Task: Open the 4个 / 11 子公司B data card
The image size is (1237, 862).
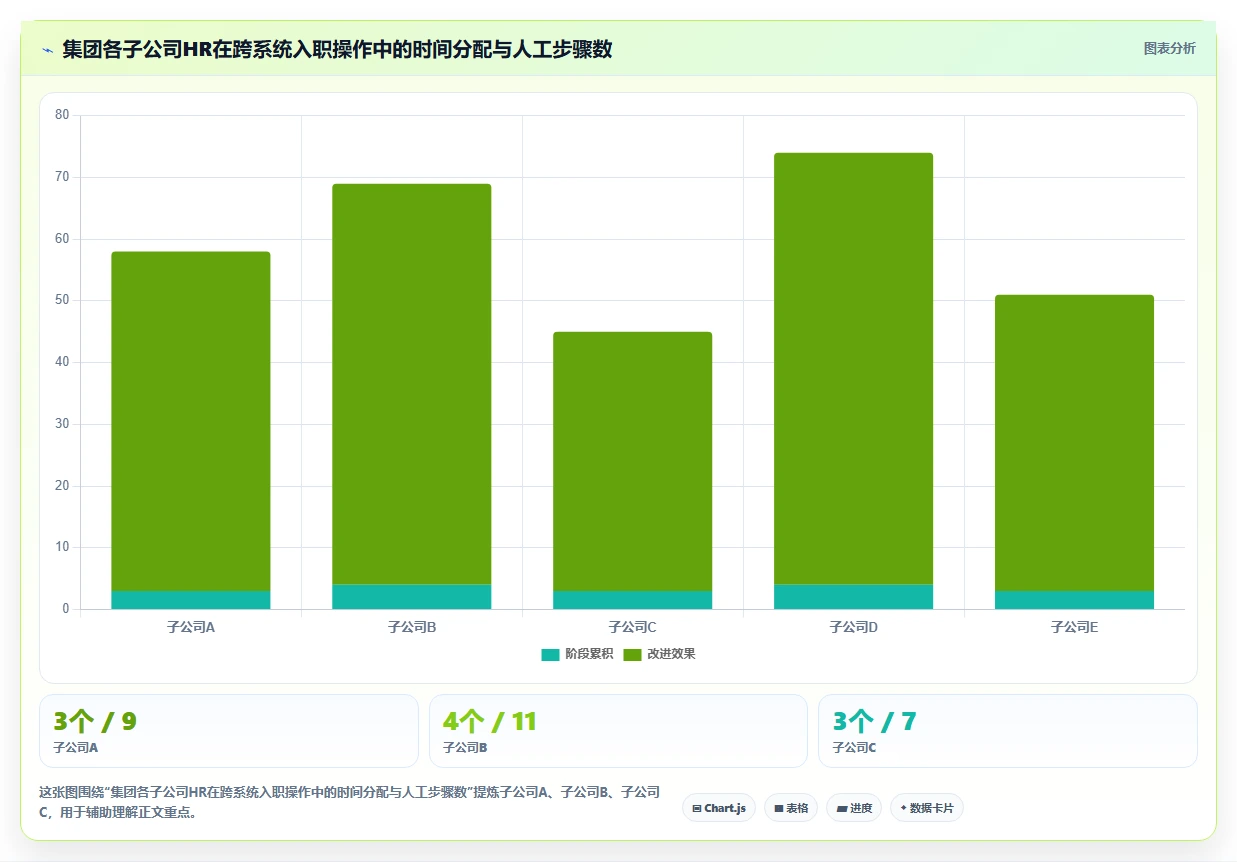Action: 618,731
